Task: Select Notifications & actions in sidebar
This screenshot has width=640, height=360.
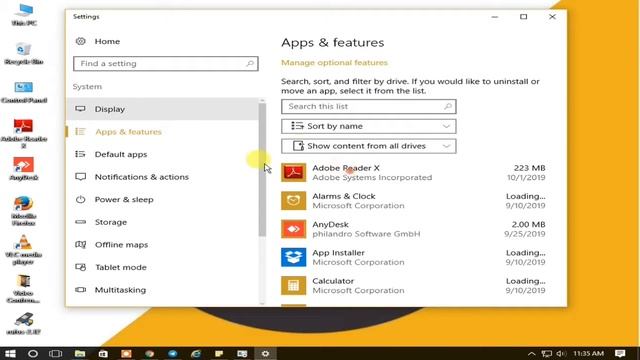Action: [x=162, y=177]
